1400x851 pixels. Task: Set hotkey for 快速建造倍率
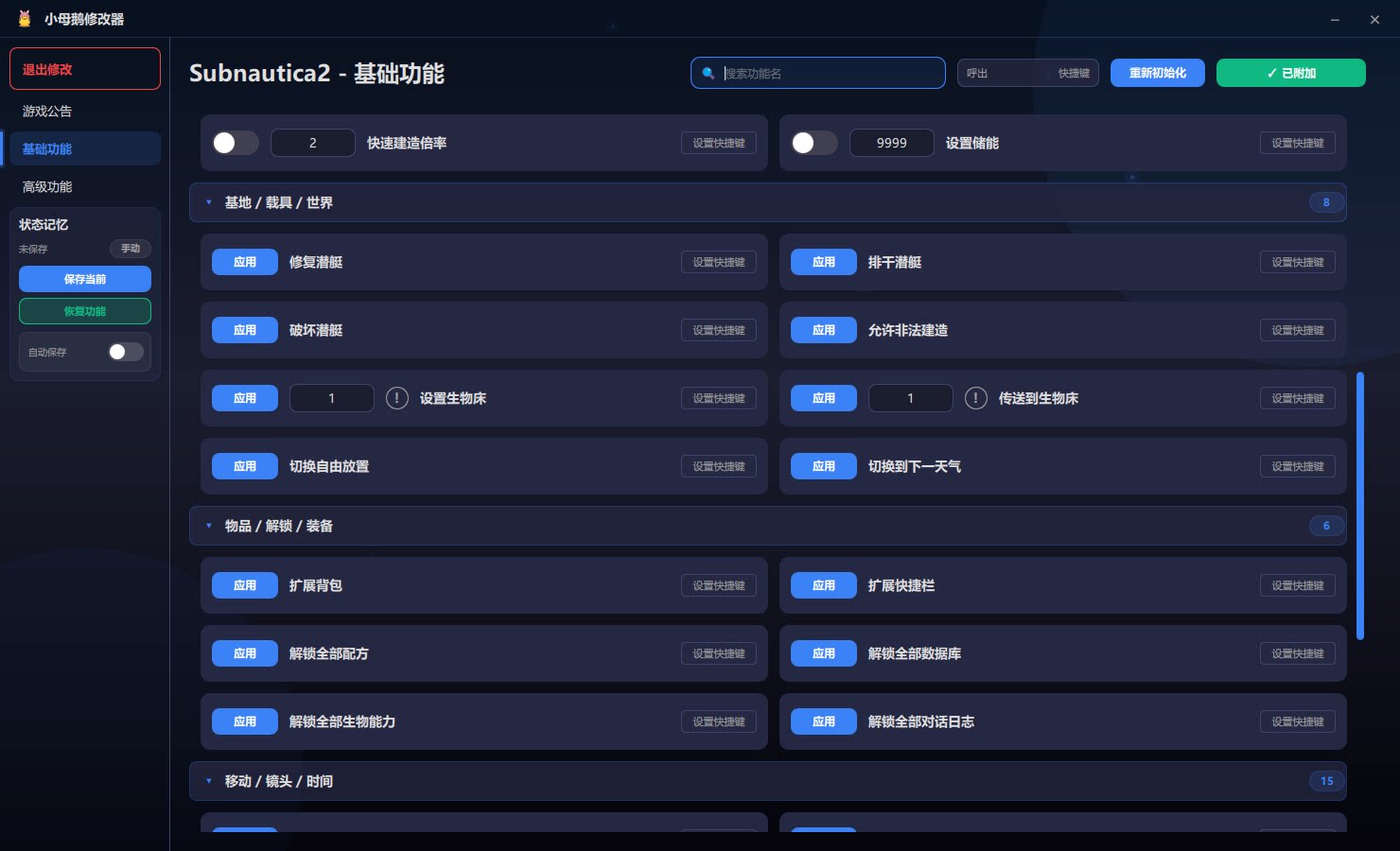point(719,143)
